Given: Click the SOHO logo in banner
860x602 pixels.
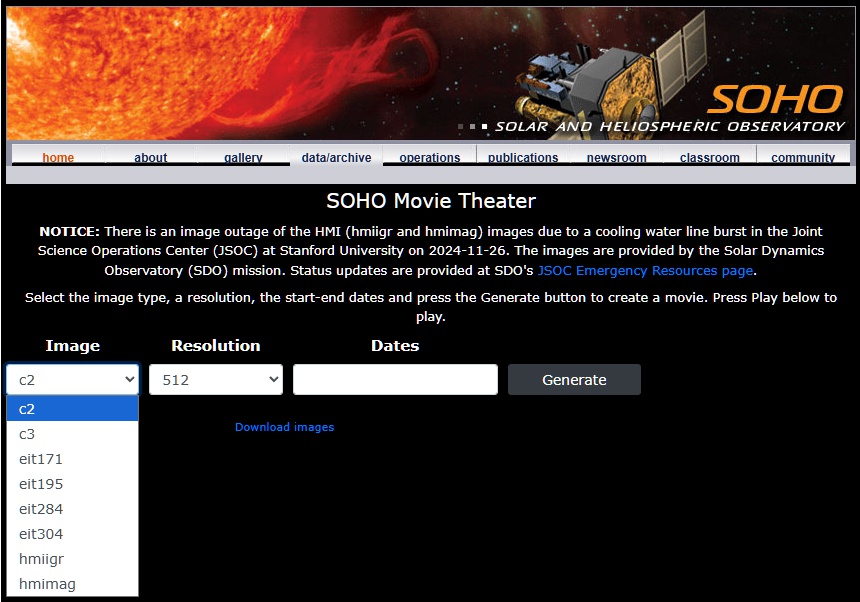Looking at the screenshot, I should coord(775,100).
